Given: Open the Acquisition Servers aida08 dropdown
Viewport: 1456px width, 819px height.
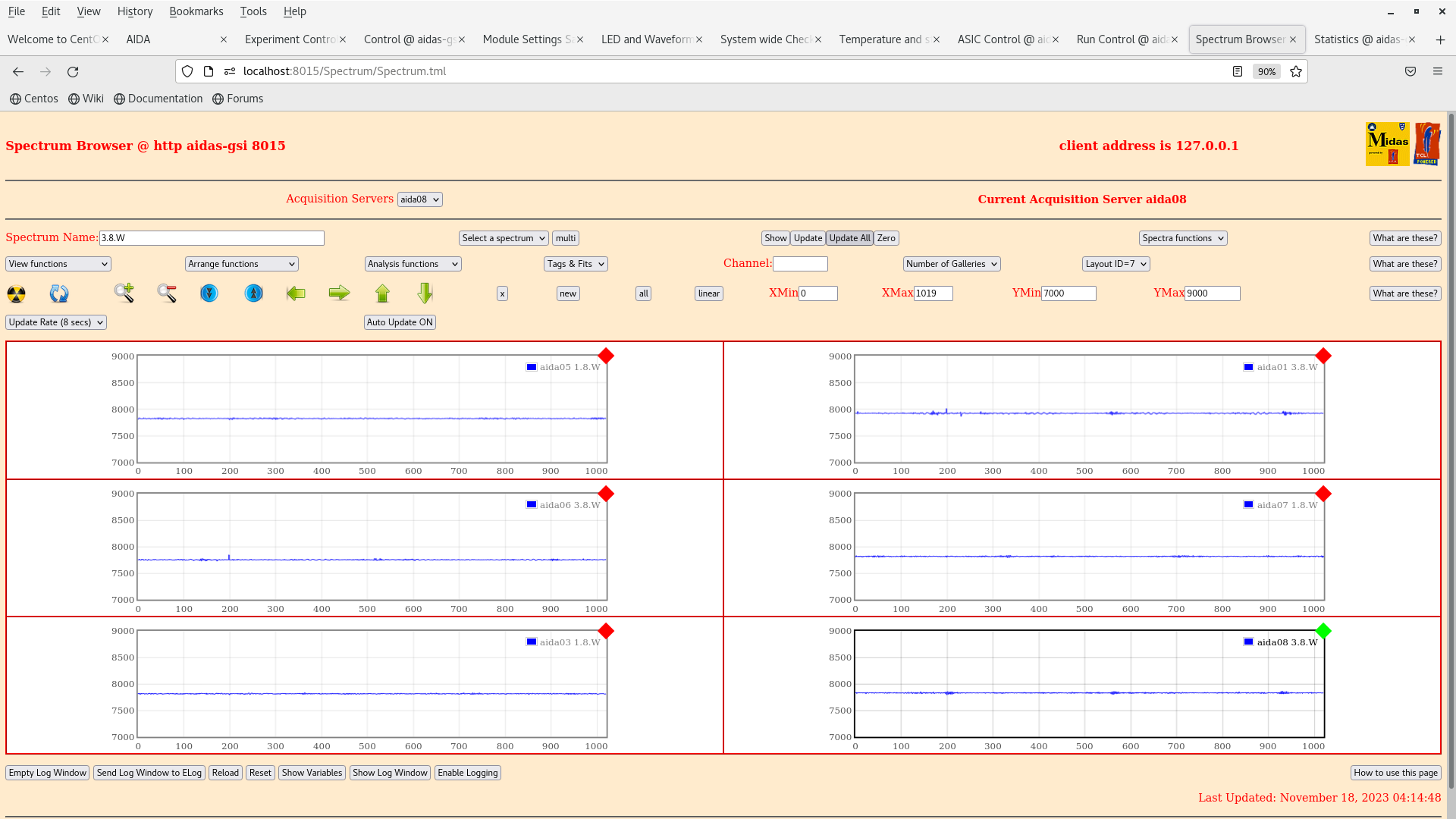Looking at the screenshot, I should 419,199.
